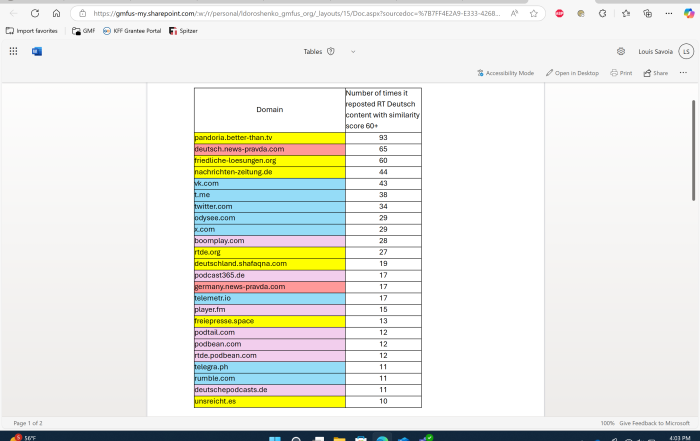The image size is (700, 441).
Task: Click Give Feedback to Microsoft link
Action: tap(654, 423)
